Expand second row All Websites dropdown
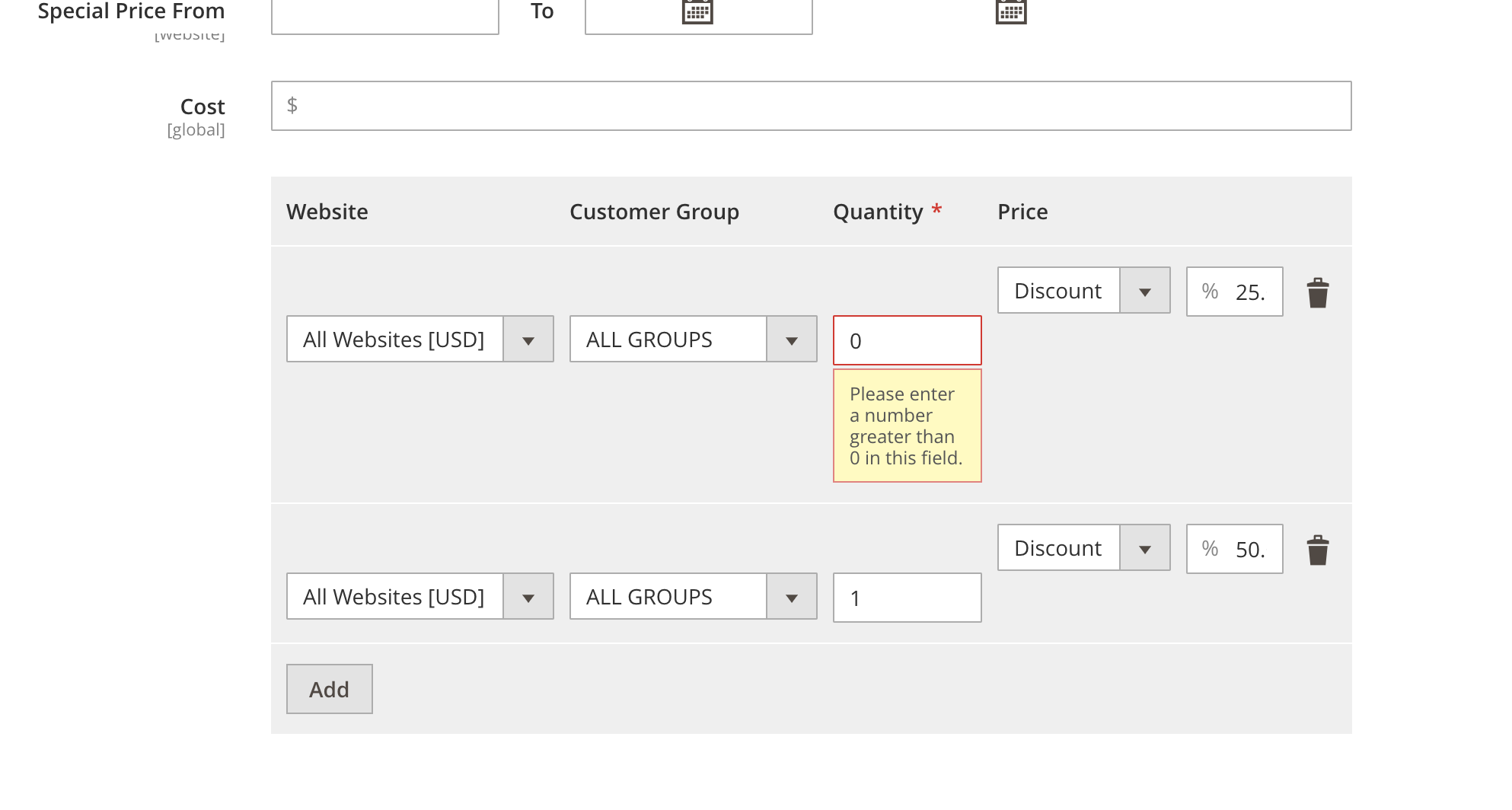The image size is (1512, 810). click(x=420, y=596)
